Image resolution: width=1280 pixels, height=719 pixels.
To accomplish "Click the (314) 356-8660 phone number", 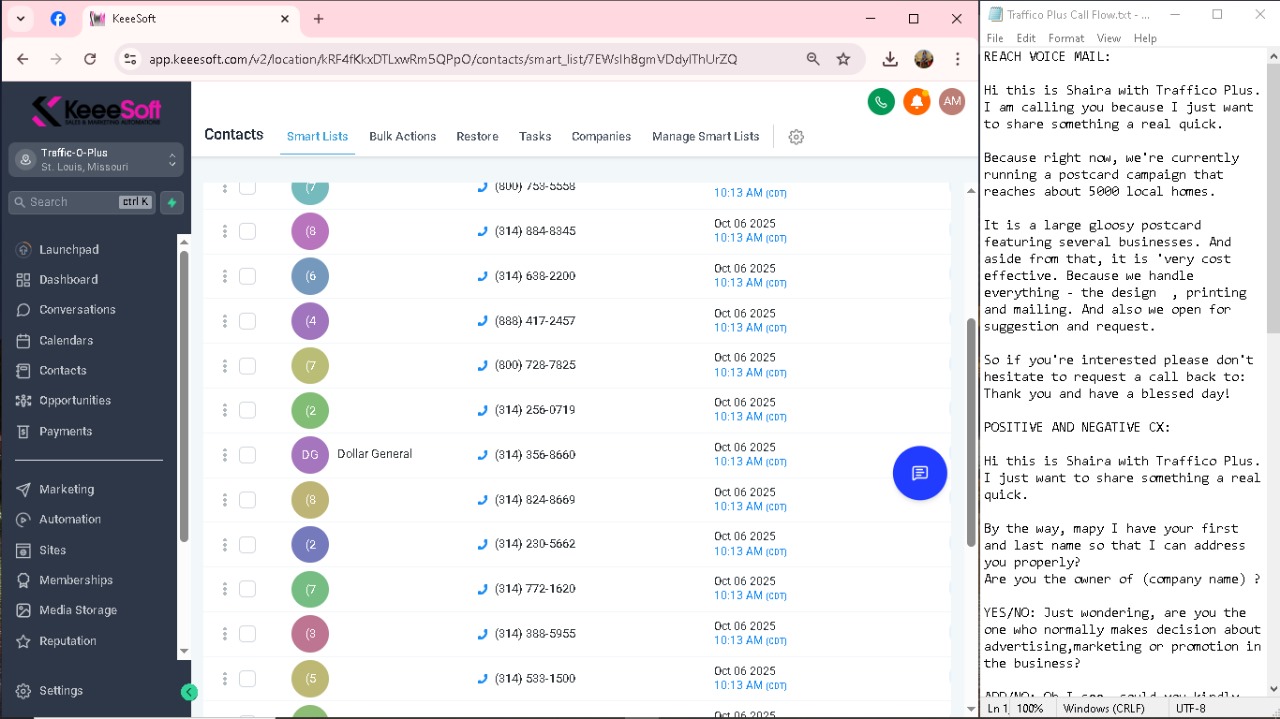I will coord(535,455).
